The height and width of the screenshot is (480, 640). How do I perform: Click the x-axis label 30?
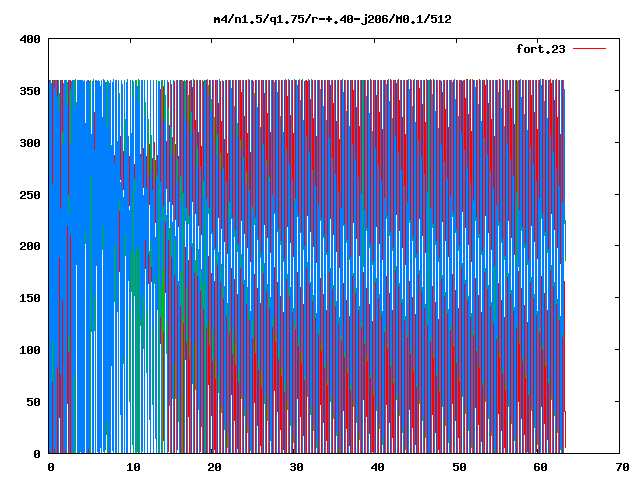(296, 467)
